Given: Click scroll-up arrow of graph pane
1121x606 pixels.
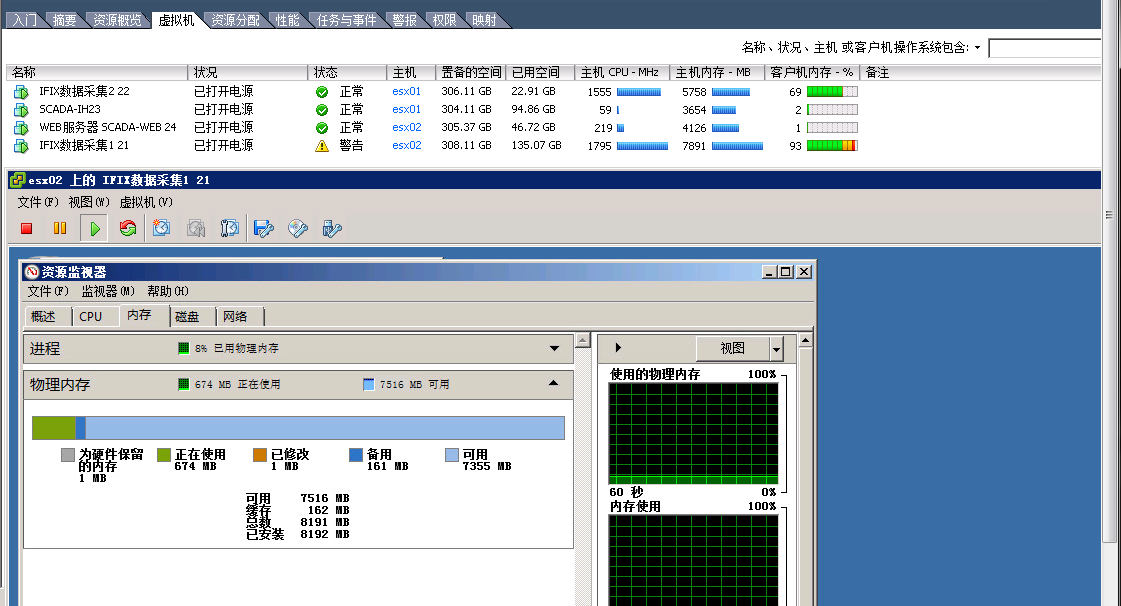Looking at the screenshot, I should point(806,340).
